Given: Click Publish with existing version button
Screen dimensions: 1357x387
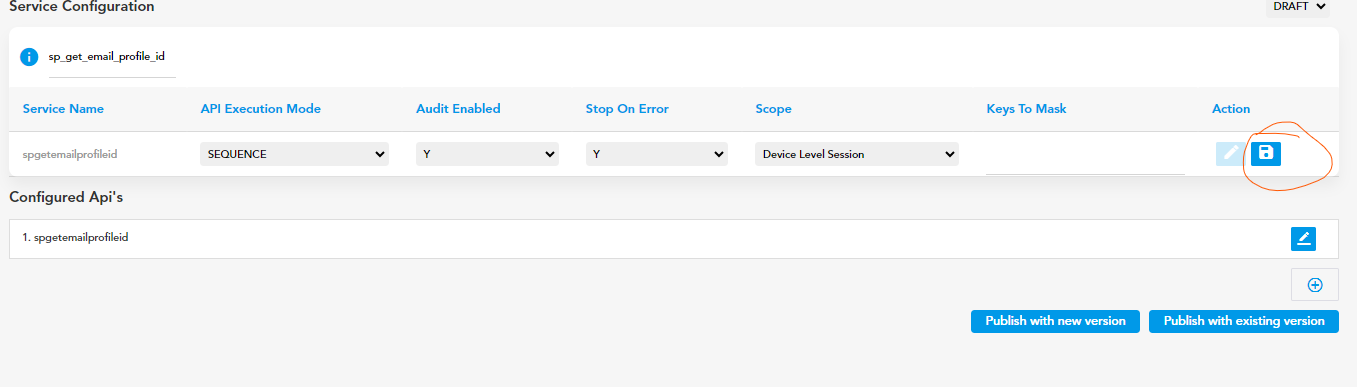Looking at the screenshot, I should tap(1244, 321).
